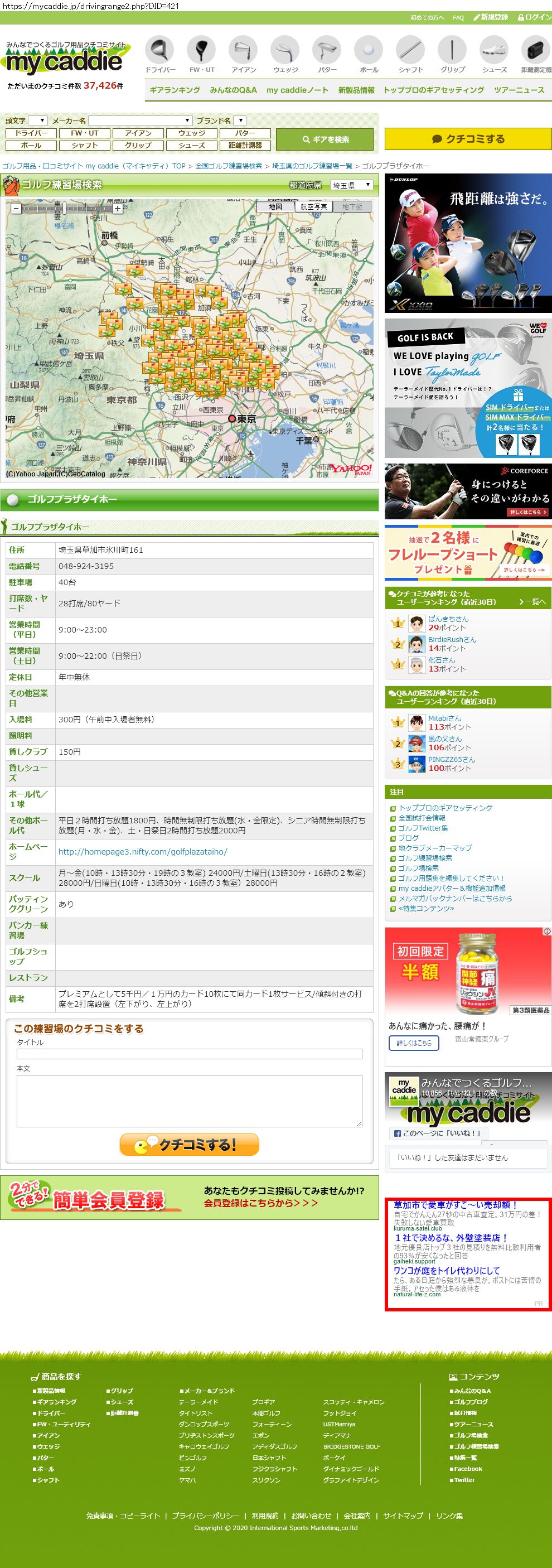Open the 距離測定器 icon category

click(x=536, y=55)
